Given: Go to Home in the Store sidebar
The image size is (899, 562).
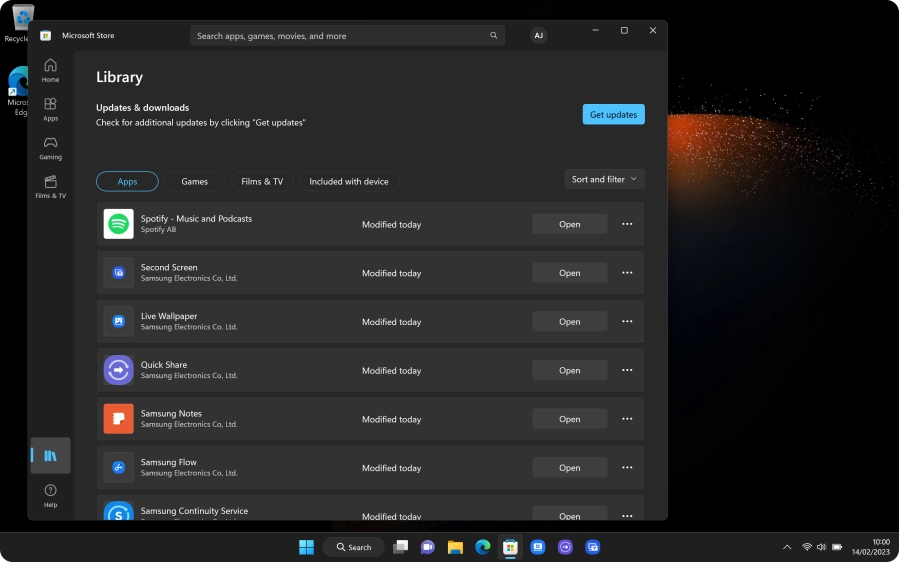Looking at the screenshot, I should [50, 70].
